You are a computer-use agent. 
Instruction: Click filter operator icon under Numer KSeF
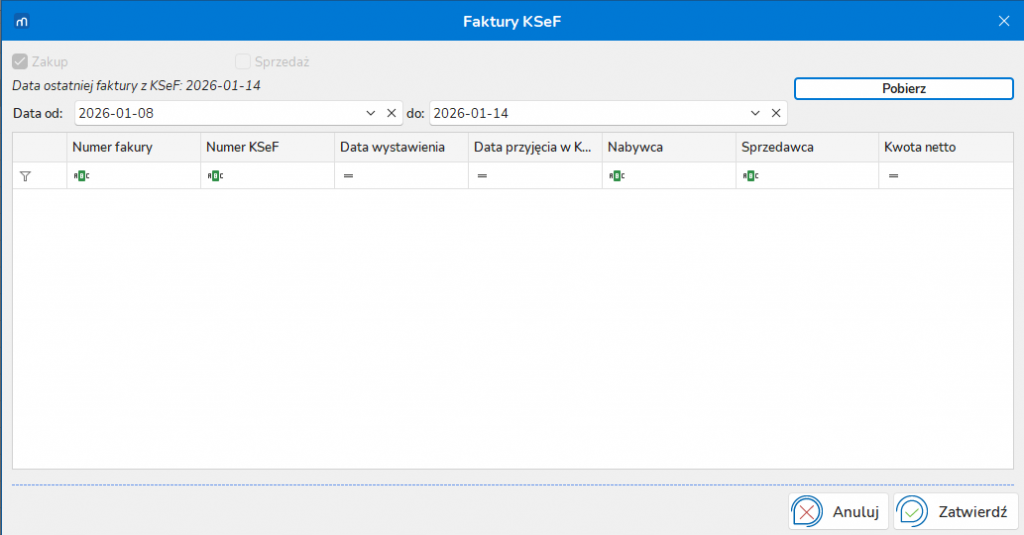(215, 176)
